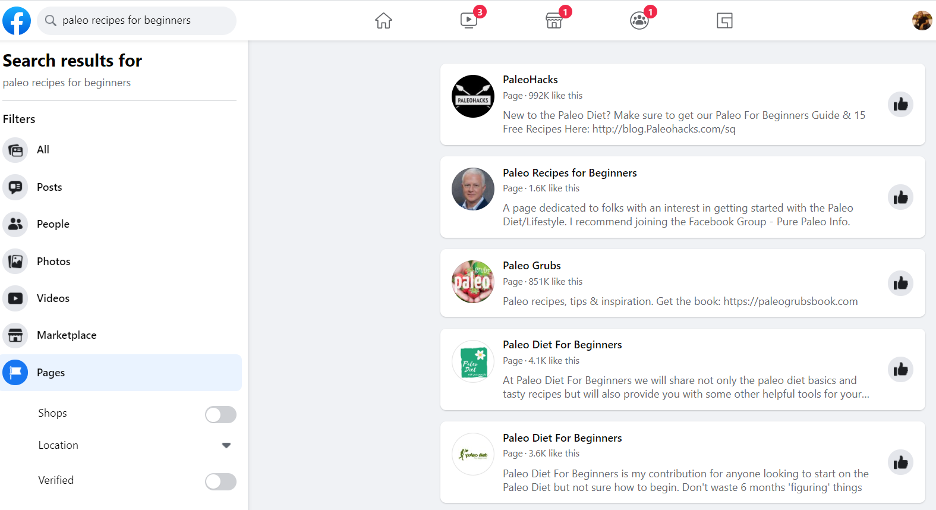Select the Photos filter label
The width and height of the screenshot is (936, 510).
pyautogui.click(x=54, y=261)
